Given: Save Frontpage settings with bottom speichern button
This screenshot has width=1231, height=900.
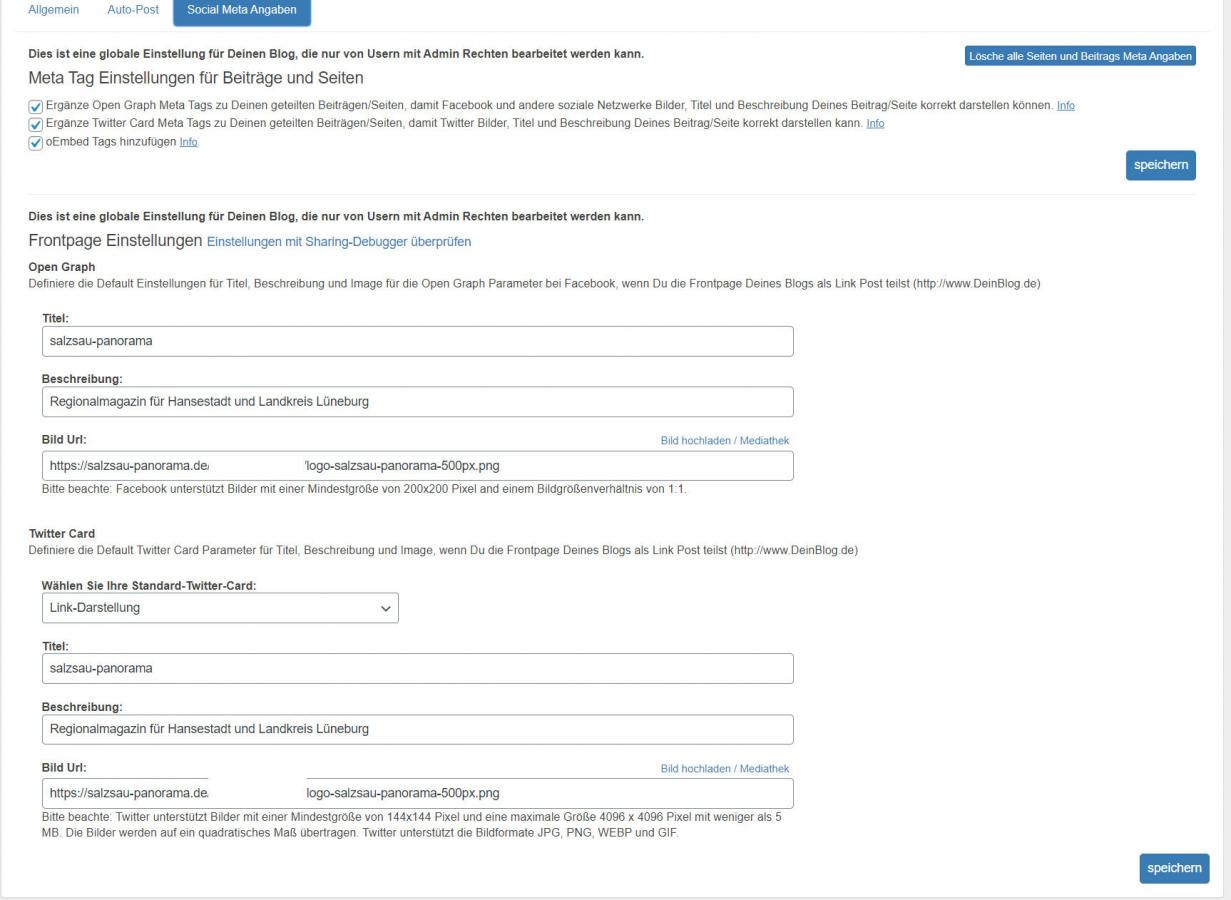Looking at the screenshot, I should pos(1174,868).
